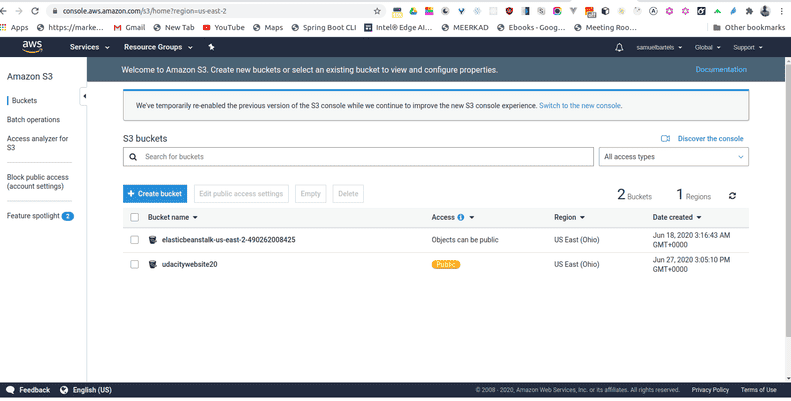This screenshot has width=791, height=401.
Task: Click the green up-arrow extension icon
Action: [x=717, y=11]
